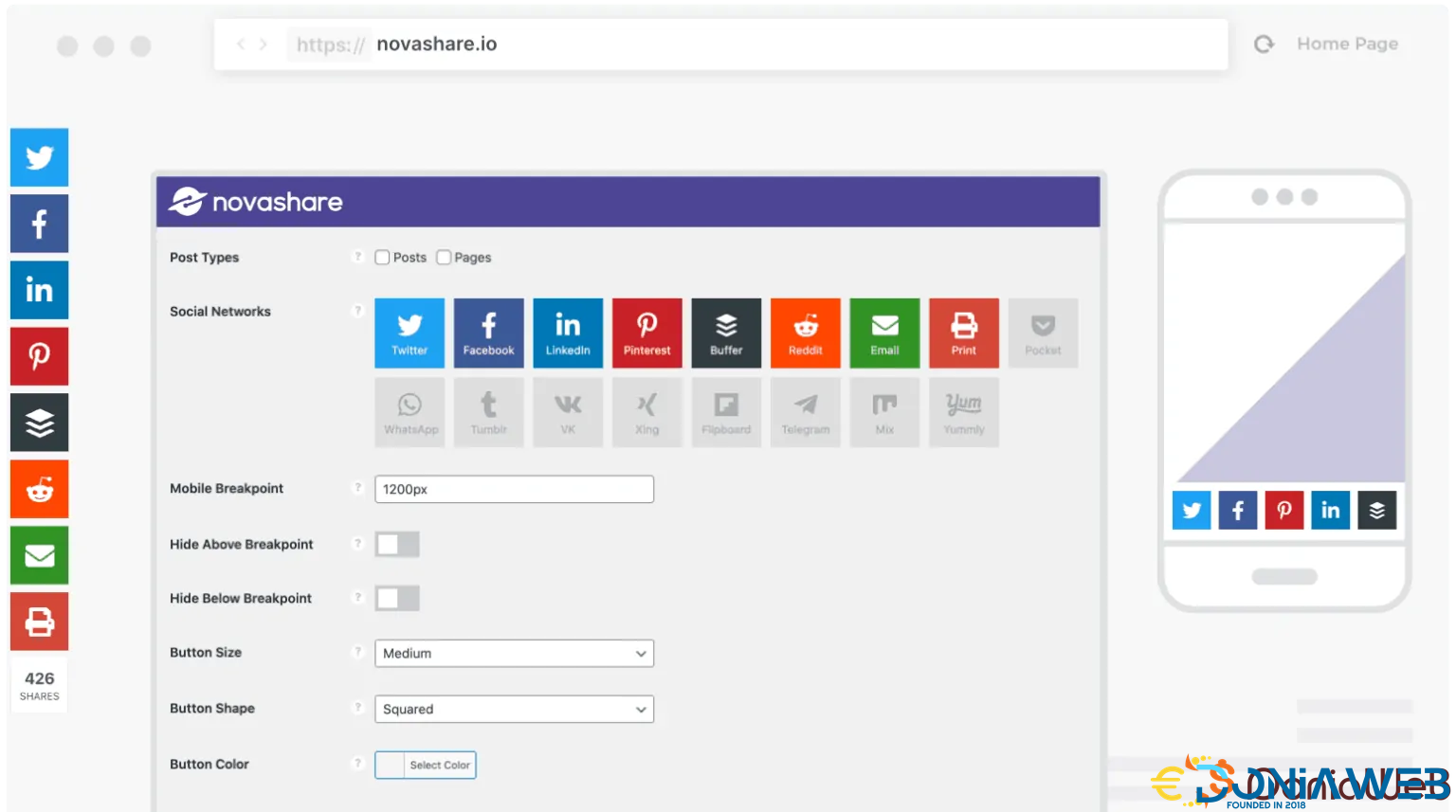
Task: Click Reddit share button in left floating bar
Action: point(39,489)
